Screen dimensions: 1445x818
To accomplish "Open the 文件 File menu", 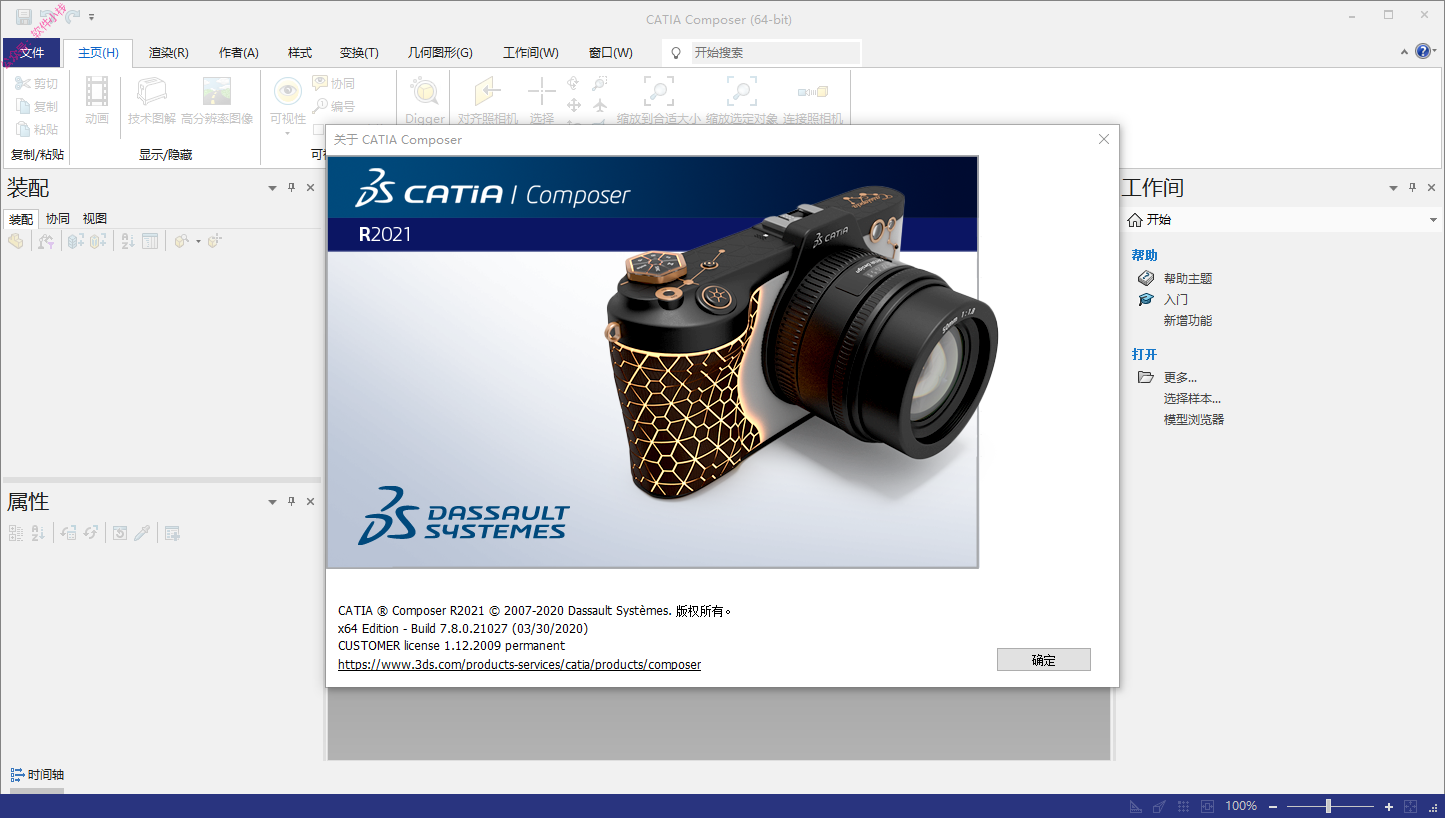I will (x=32, y=53).
